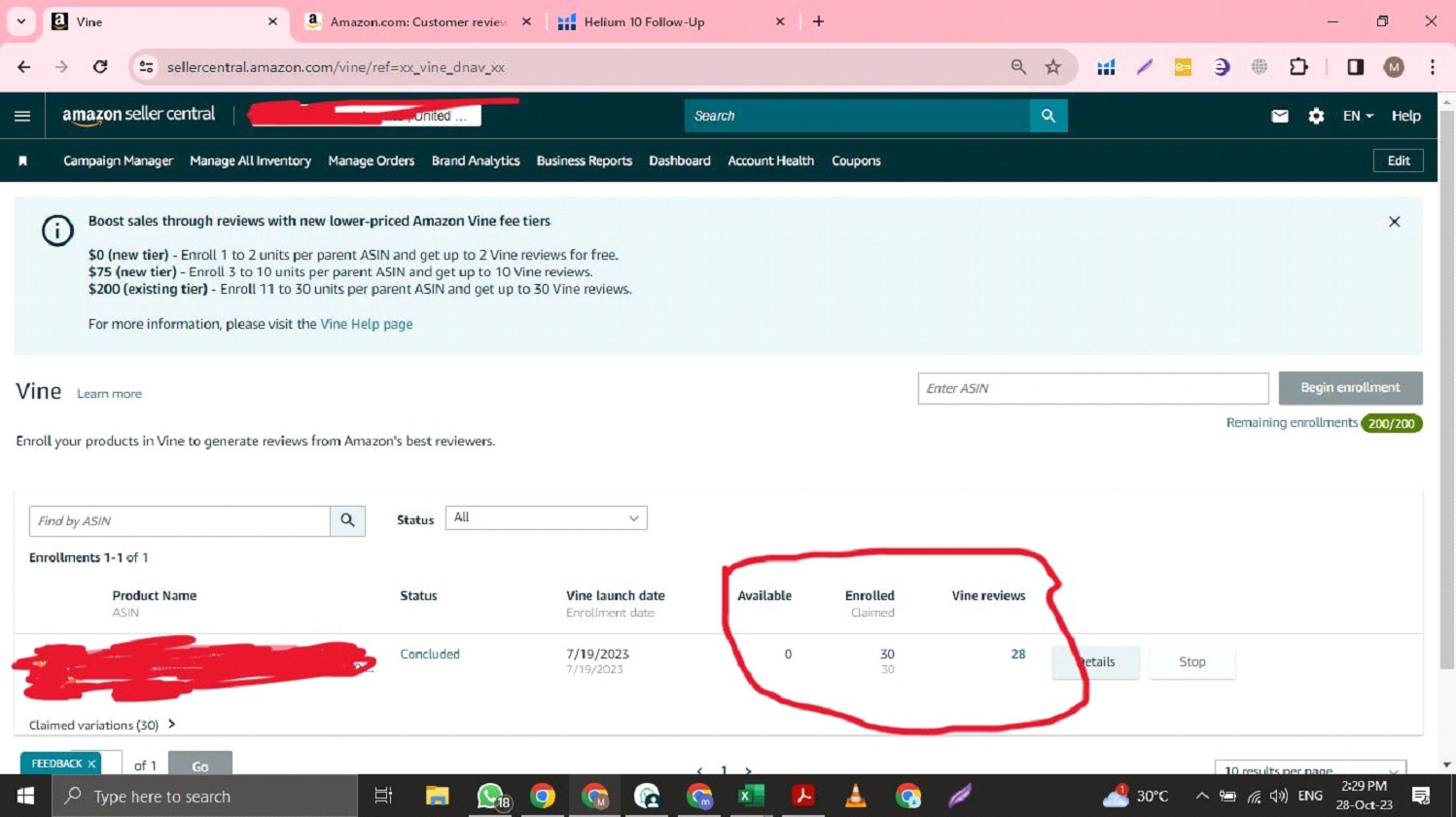Open the Seller Central settings gear
The image size is (1456, 817).
point(1316,116)
